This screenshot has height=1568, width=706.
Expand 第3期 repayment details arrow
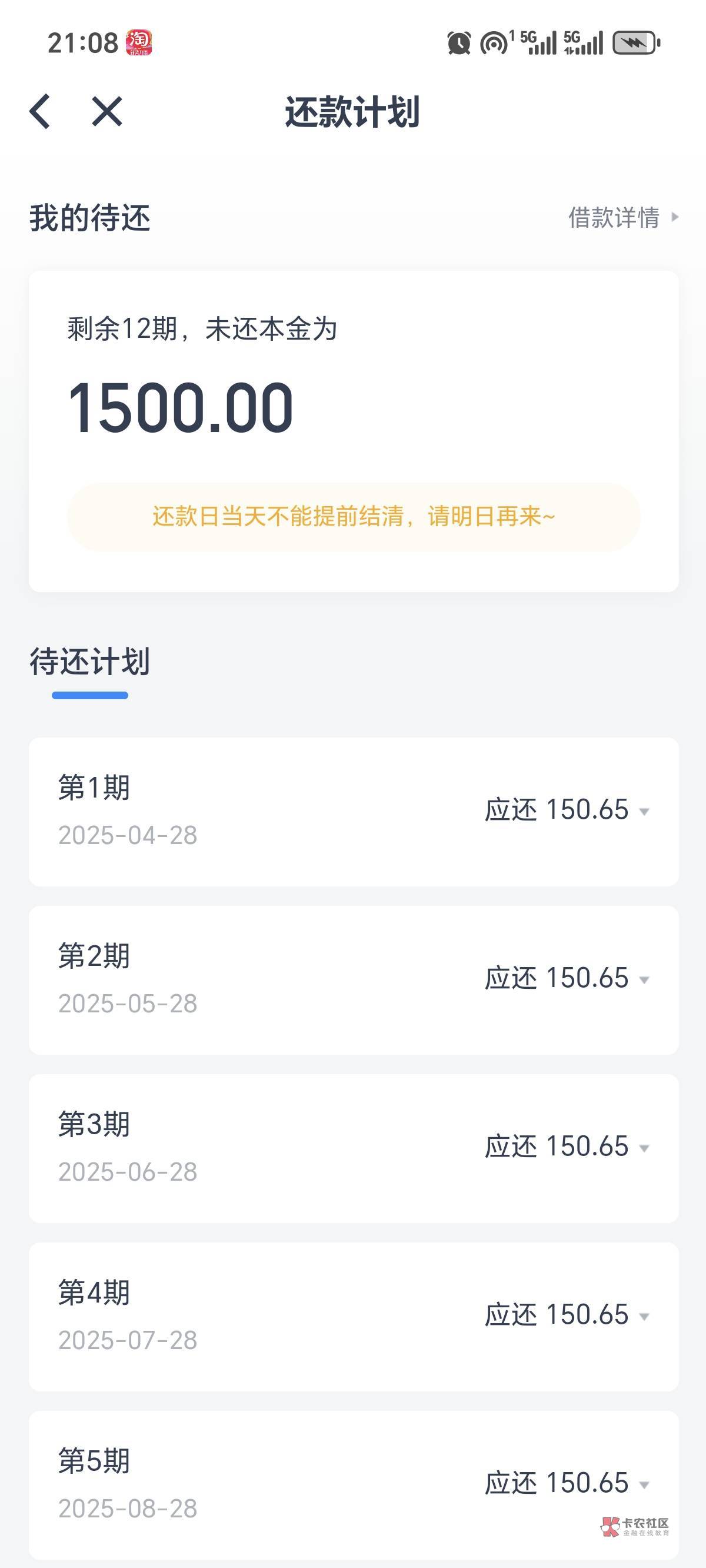644,1148
